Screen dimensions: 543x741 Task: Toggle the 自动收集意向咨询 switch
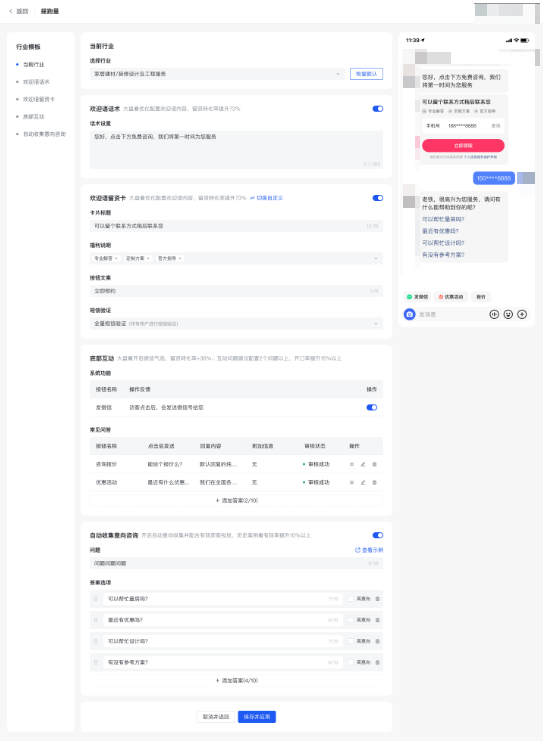(x=378, y=535)
